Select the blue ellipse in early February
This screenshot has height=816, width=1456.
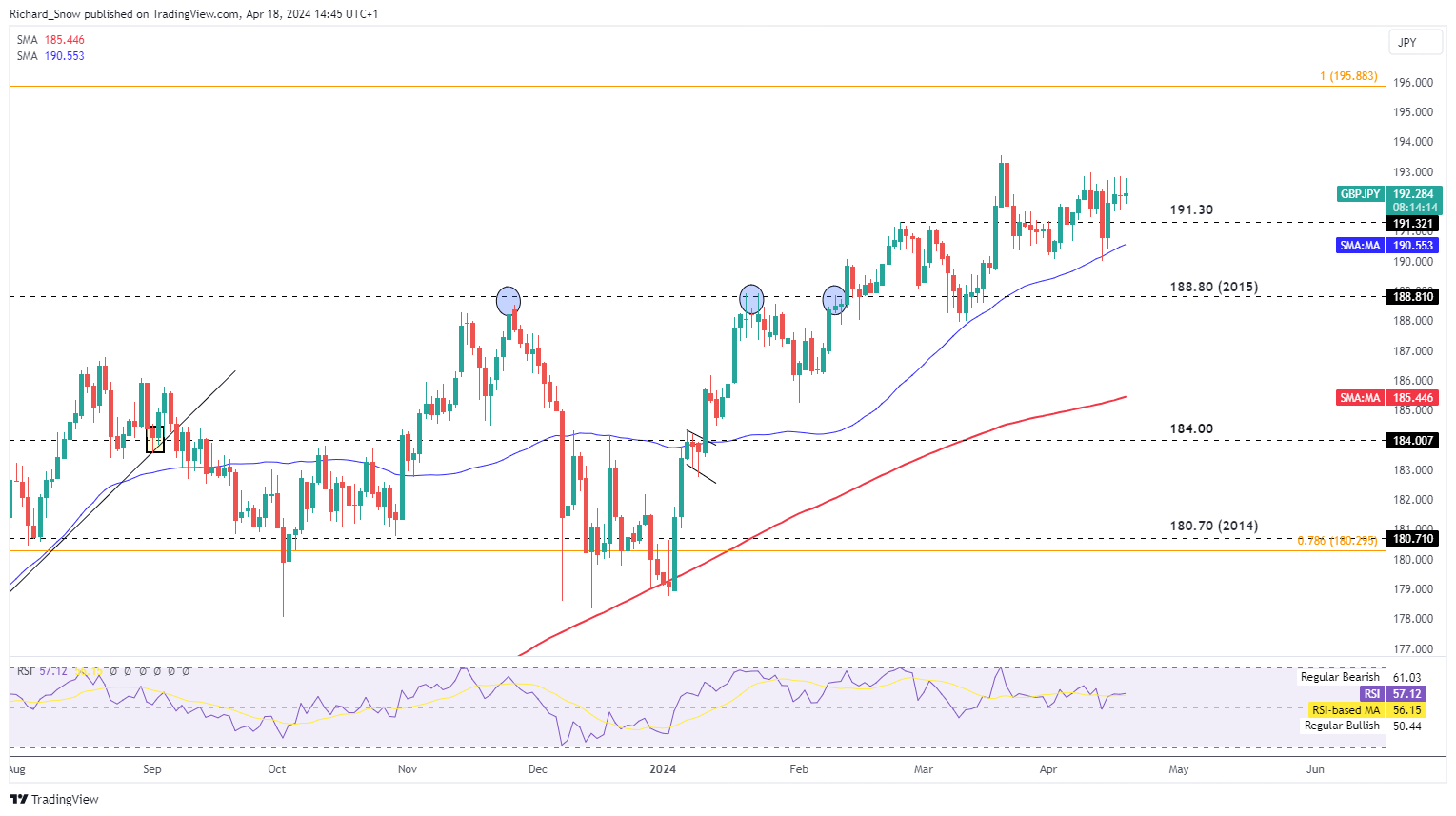[x=834, y=300]
